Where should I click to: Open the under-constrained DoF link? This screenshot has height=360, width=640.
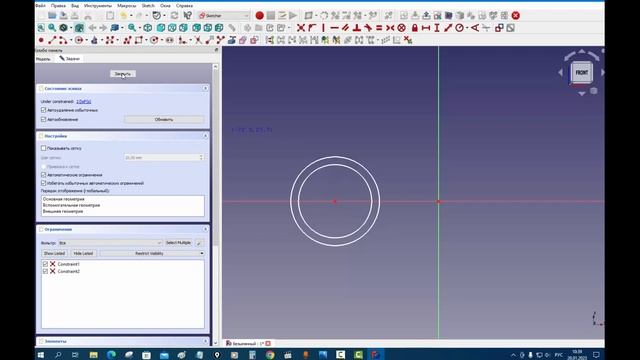tap(84, 101)
